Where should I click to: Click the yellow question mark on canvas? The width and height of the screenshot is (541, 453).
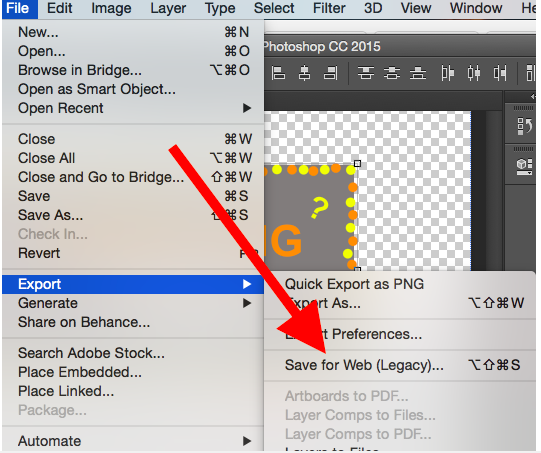click(x=320, y=208)
